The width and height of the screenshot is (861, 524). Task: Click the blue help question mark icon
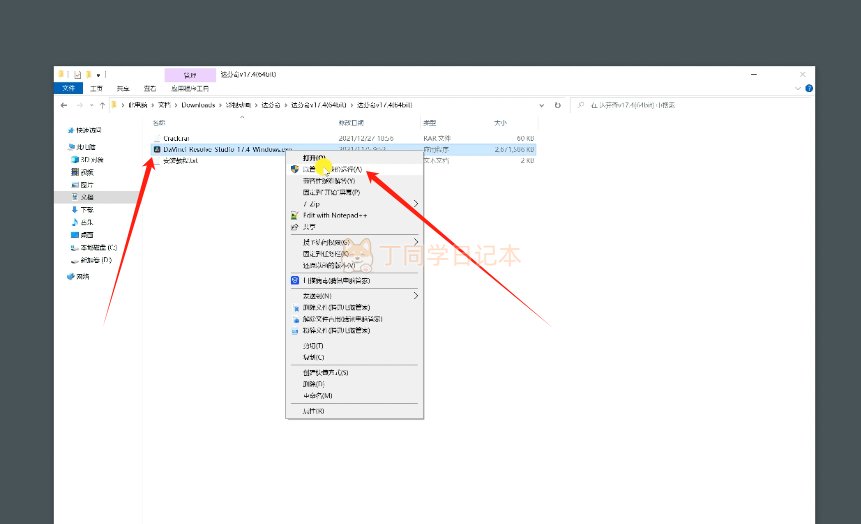(x=807, y=88)
